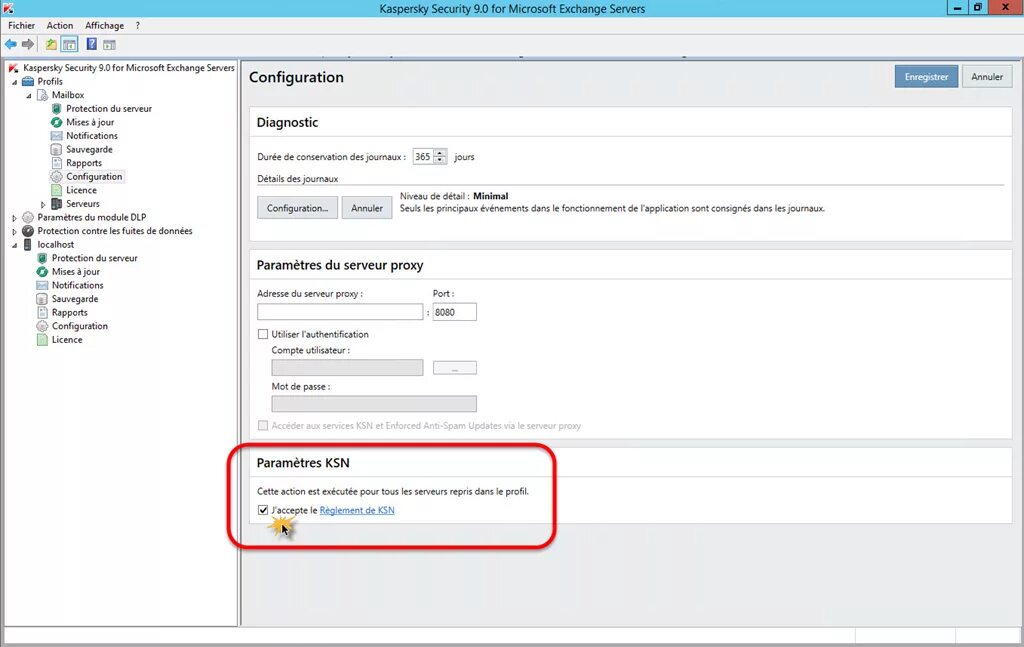
Task: Click envelope icon of Mailbox Notifications
Action: click(x=57, y=136)
